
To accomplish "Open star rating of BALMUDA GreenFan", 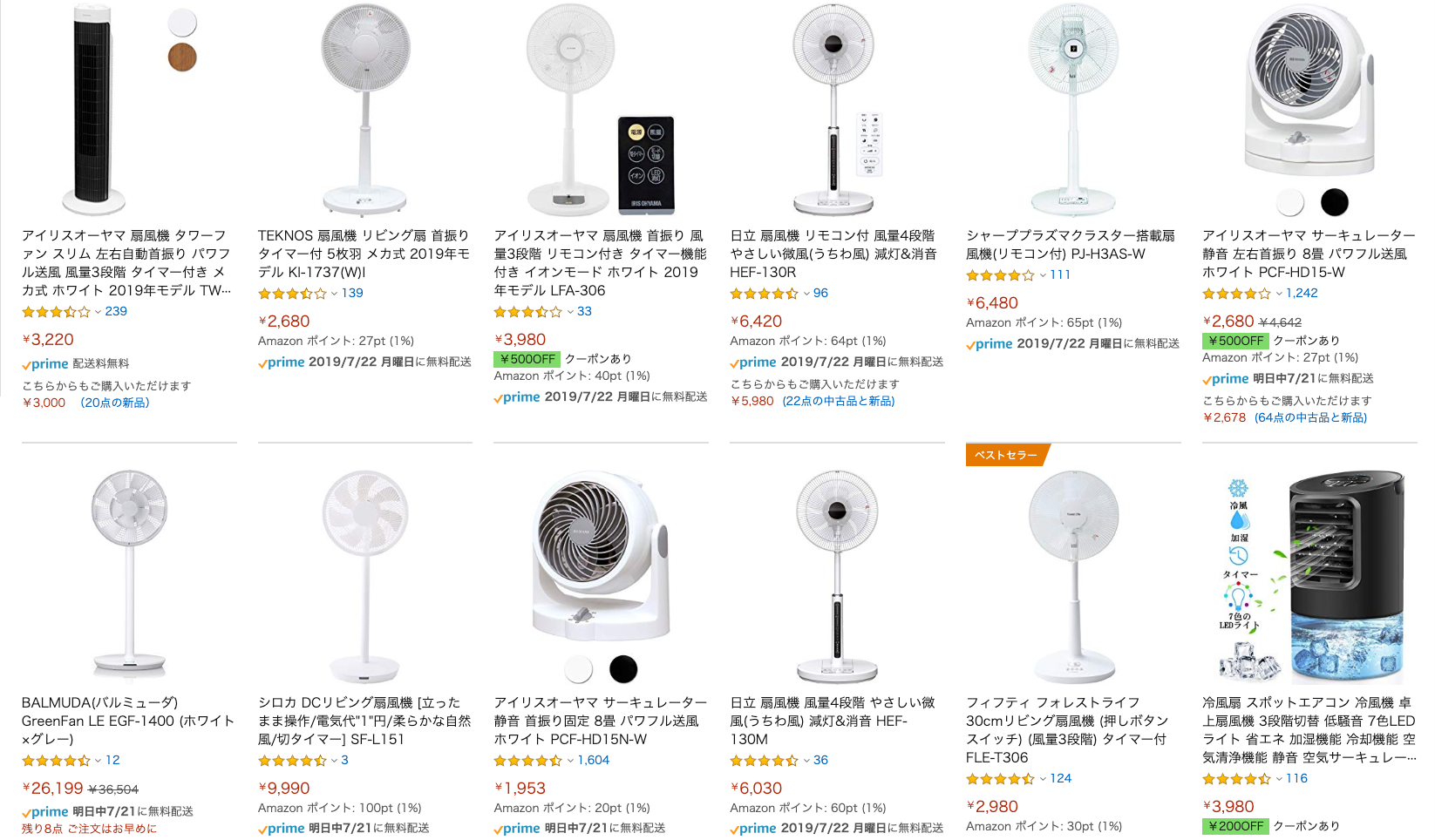I will (x=56, y=761).
